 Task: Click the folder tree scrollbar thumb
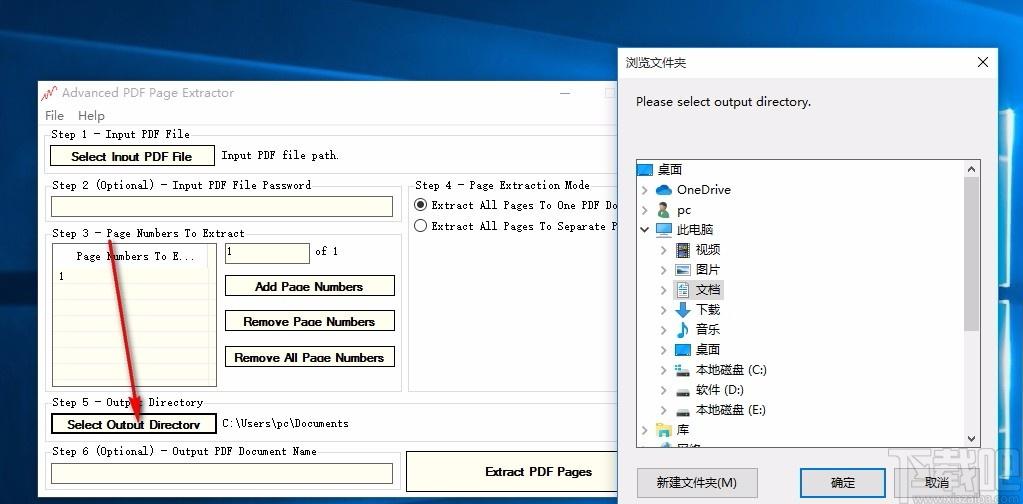point(971,254)
